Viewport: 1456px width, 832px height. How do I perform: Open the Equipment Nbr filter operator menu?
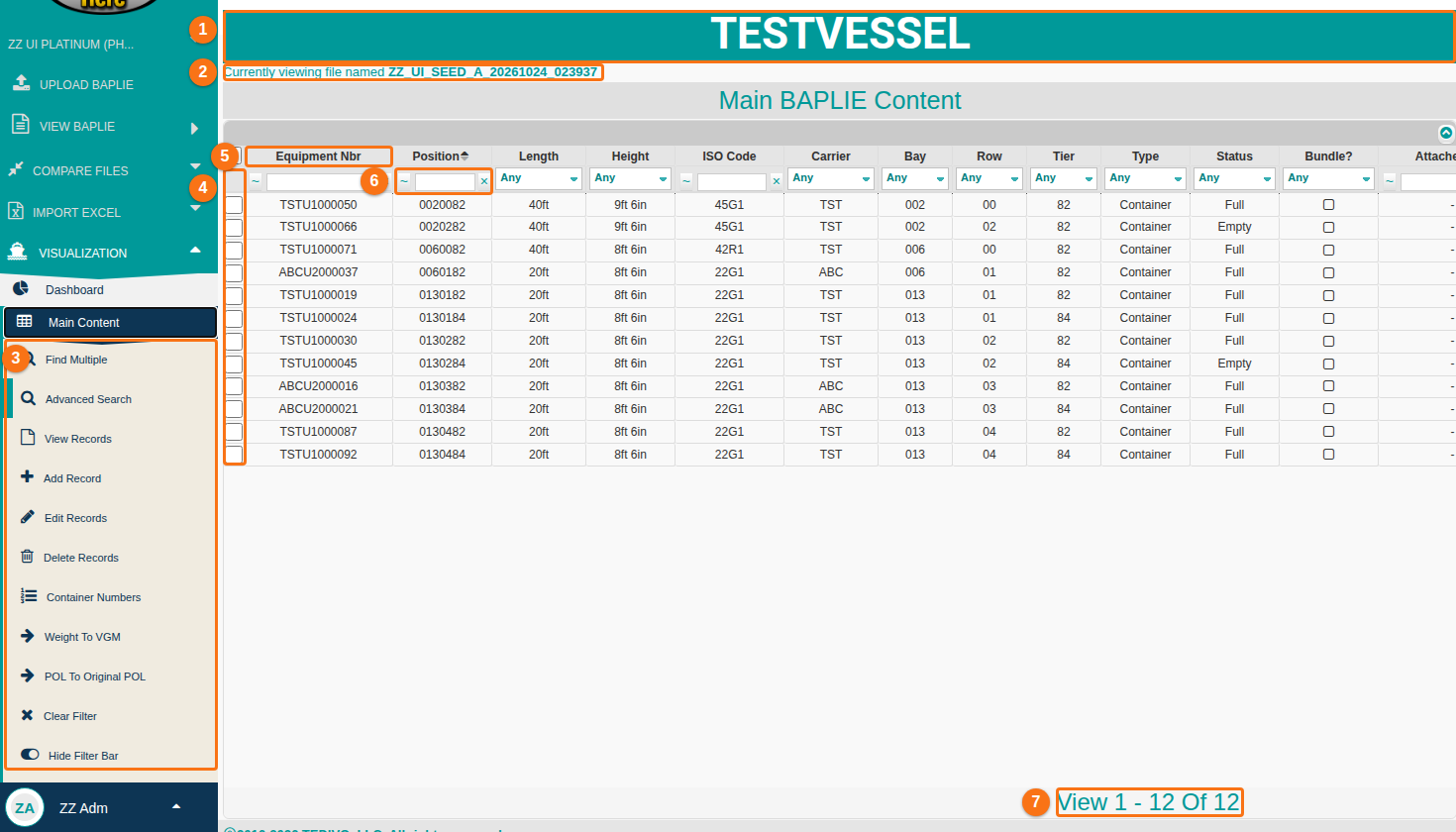coord(255,181)
